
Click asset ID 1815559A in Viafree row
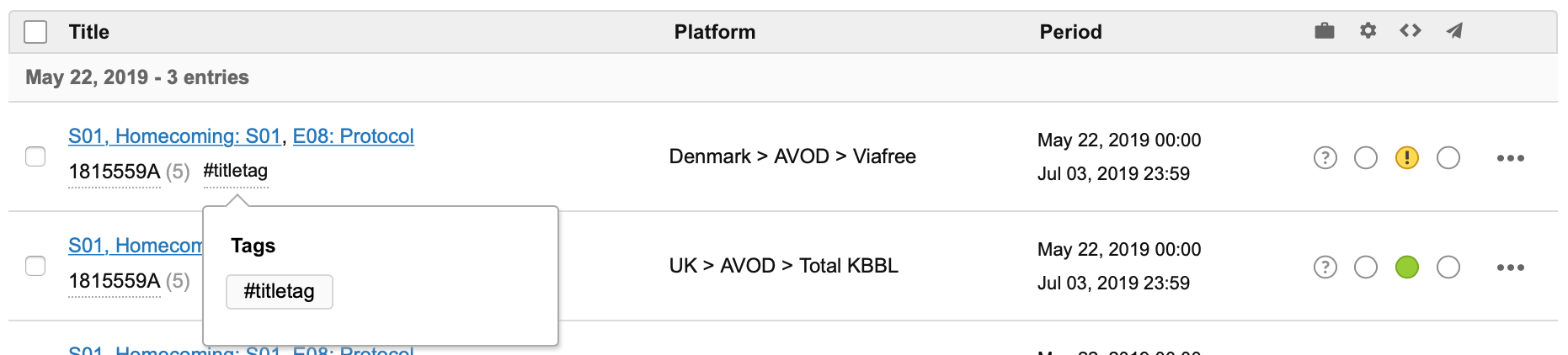[114, 172]
